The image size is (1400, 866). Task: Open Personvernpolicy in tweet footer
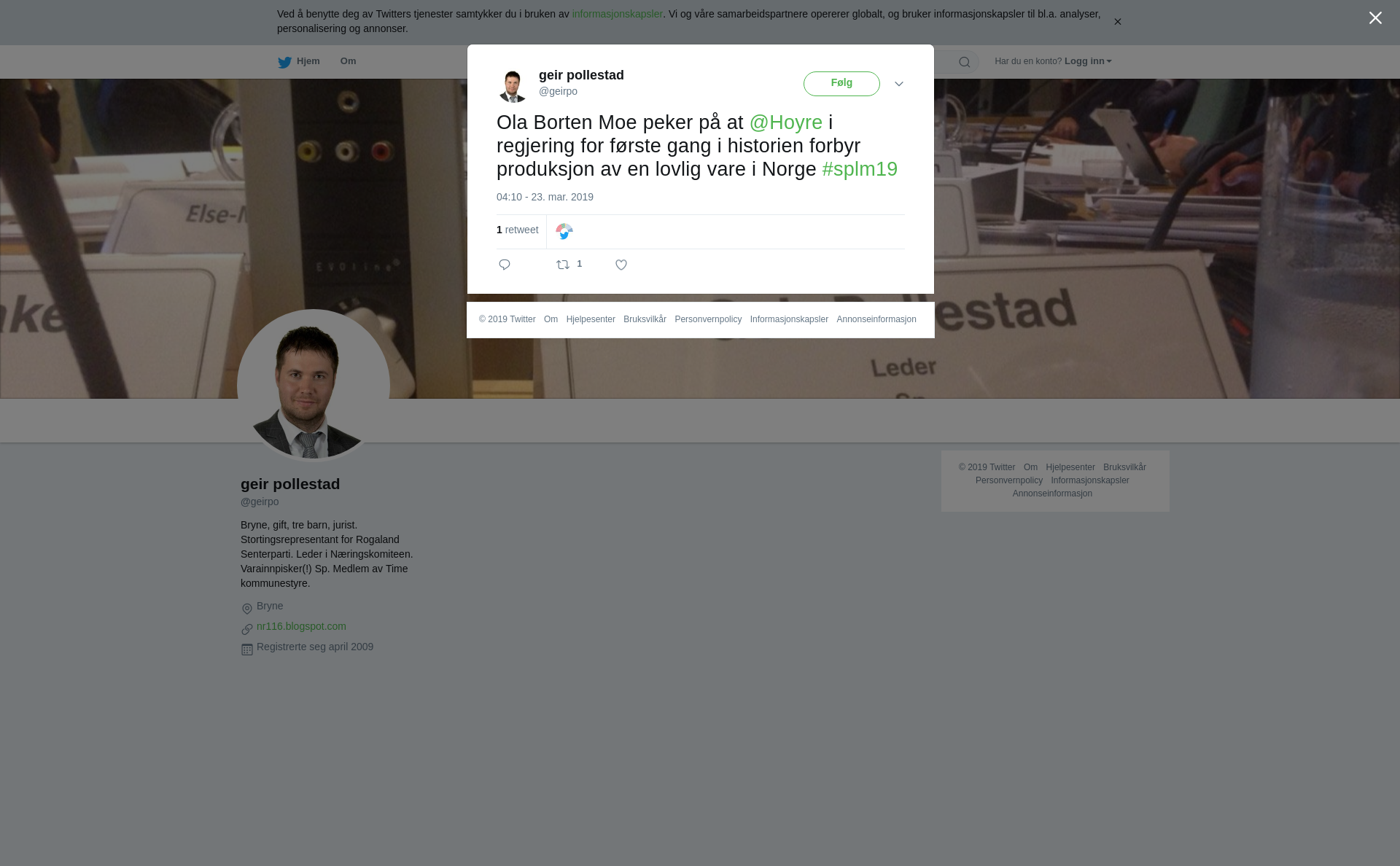click(708, 319)
